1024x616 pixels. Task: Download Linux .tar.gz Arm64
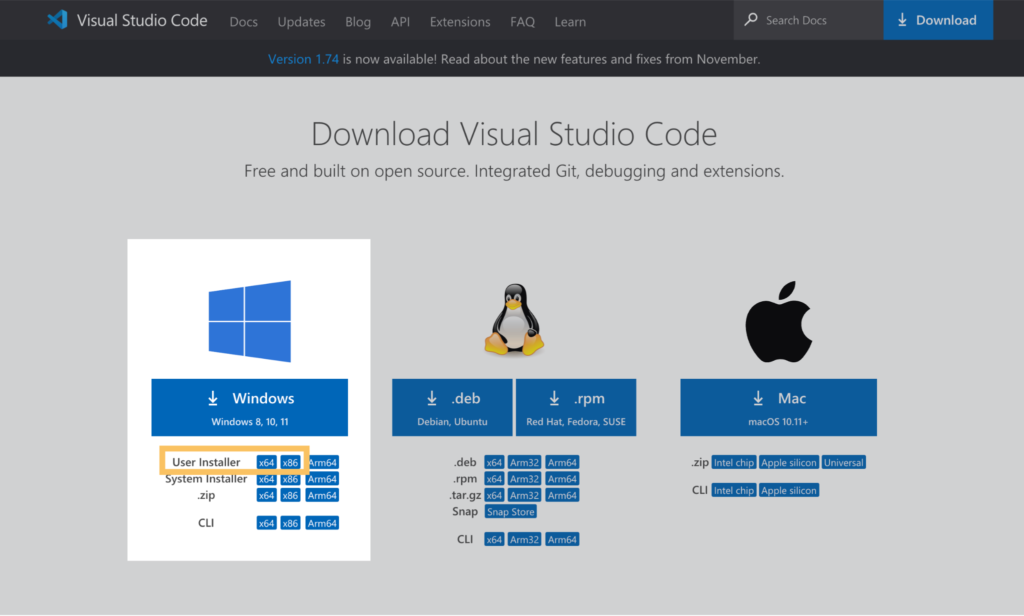coord(562,495)
